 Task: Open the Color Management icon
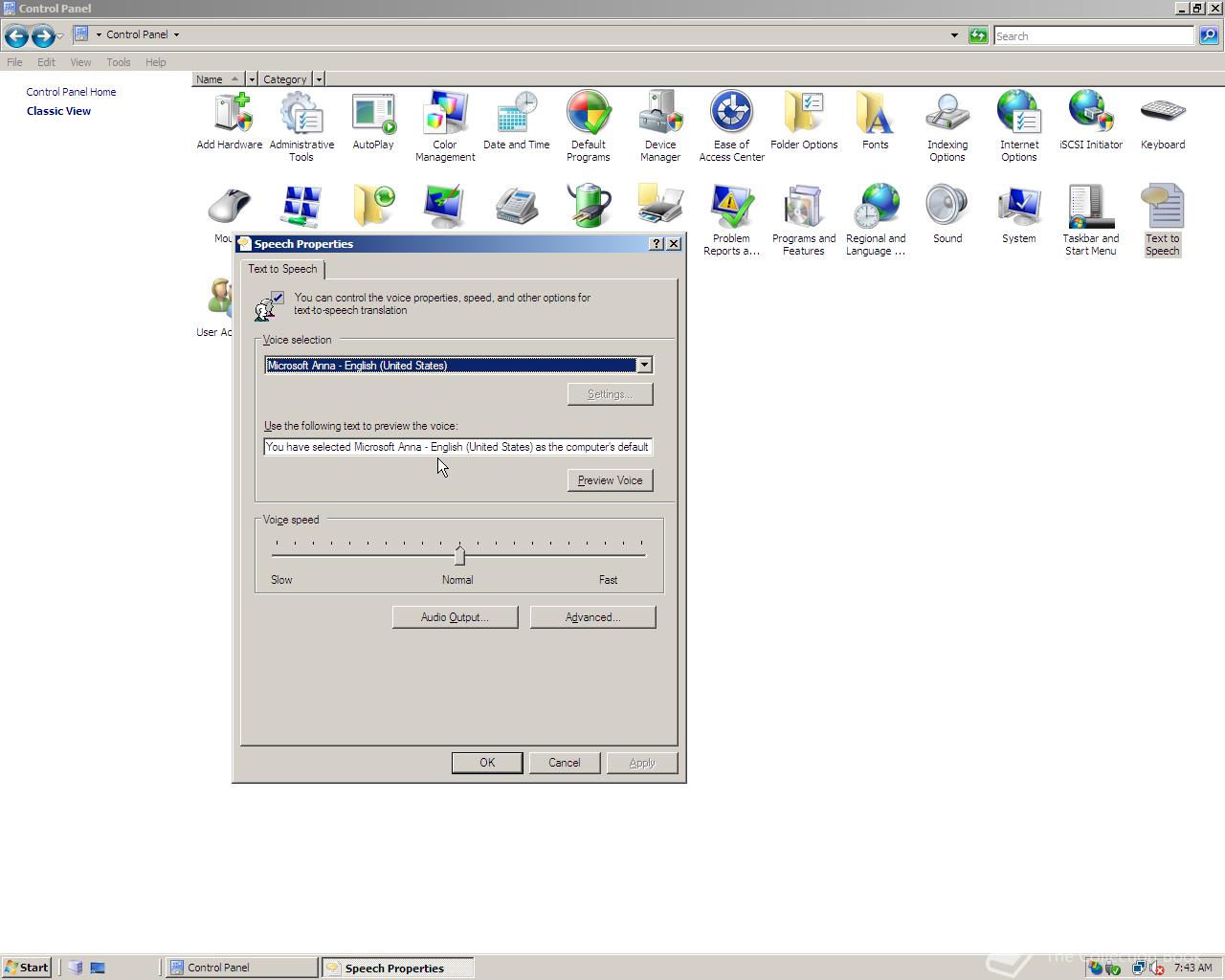pos(445,126)
